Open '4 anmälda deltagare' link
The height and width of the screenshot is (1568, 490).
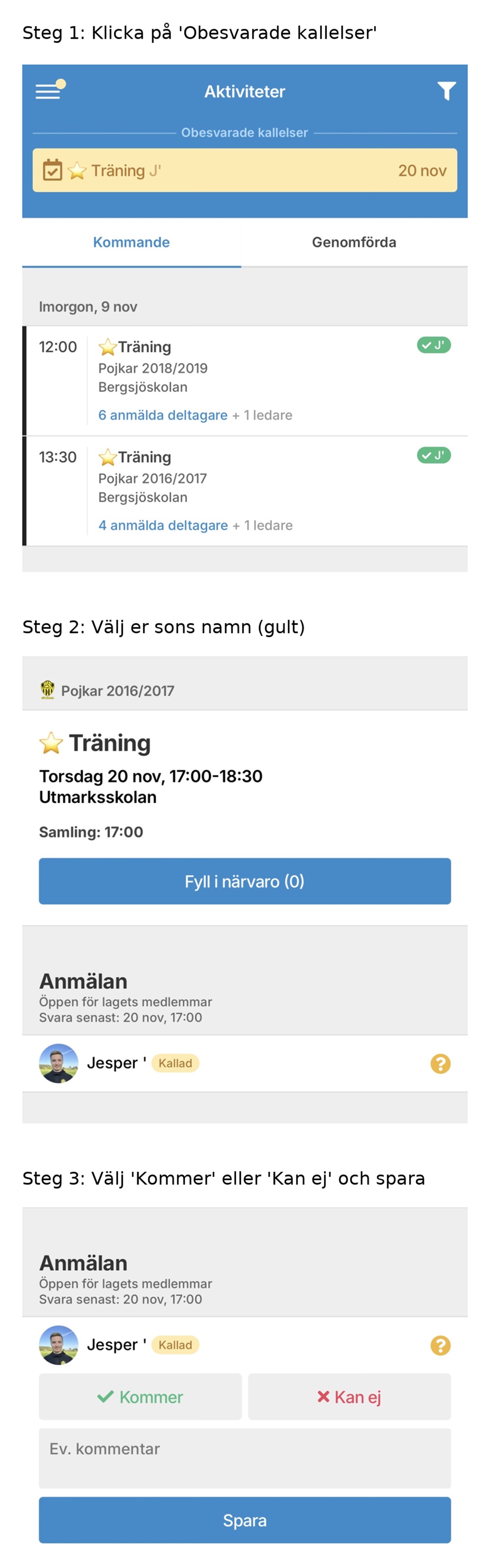point(163,525)
